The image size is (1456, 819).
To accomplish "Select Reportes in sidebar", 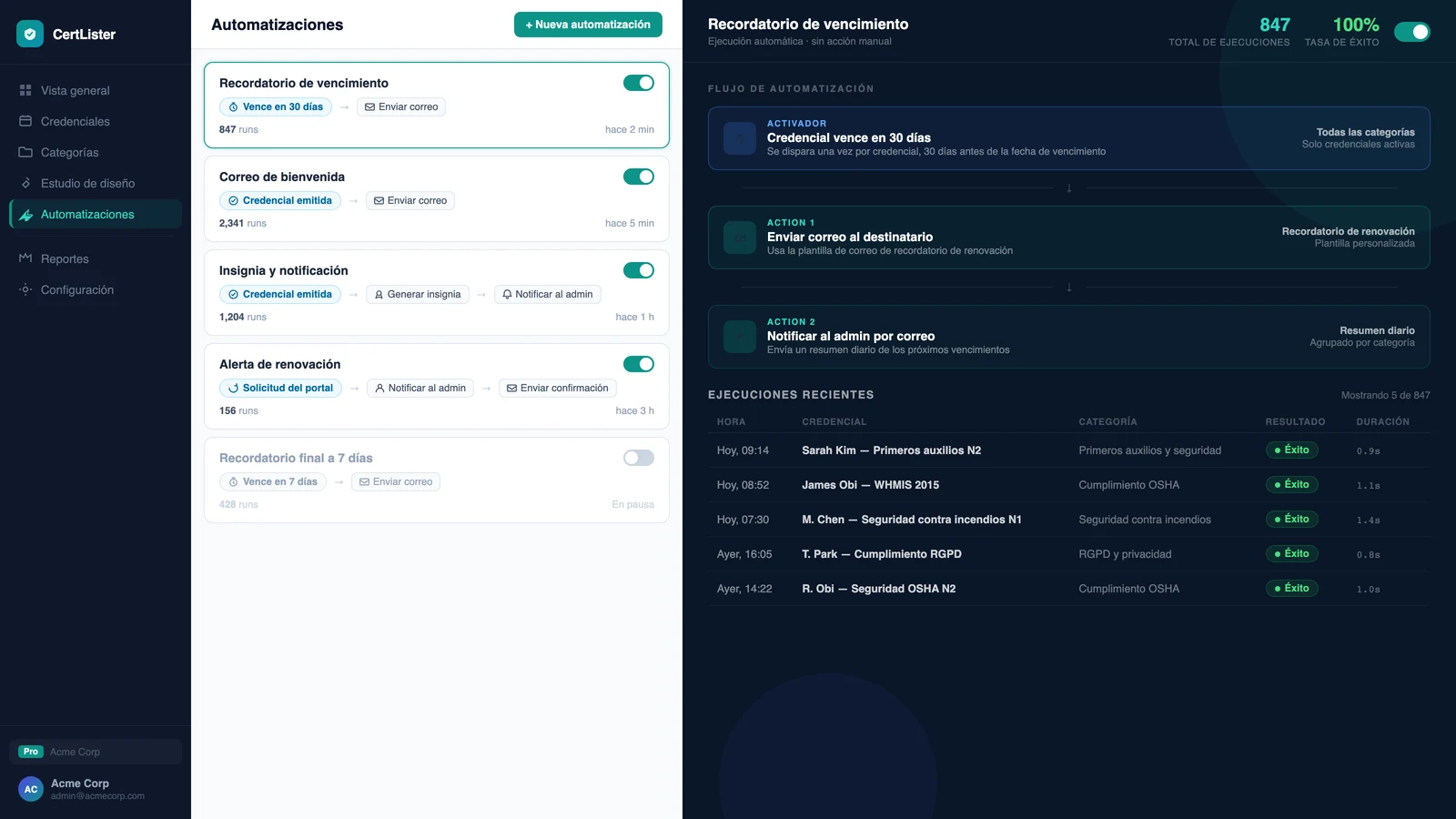I will tap(96, 258).
